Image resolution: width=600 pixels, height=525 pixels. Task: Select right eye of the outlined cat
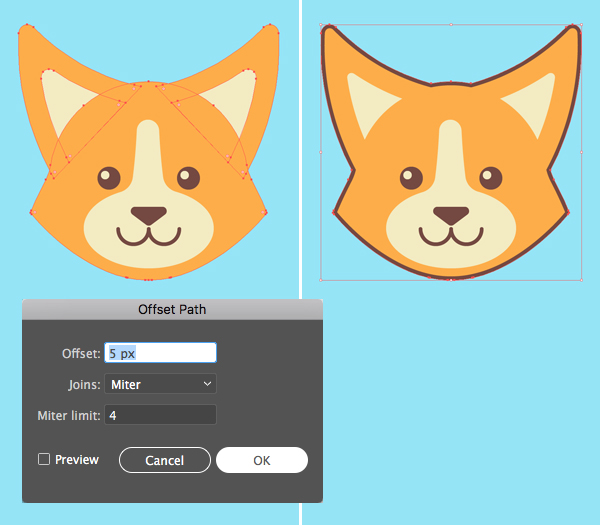[x=490, y=178]
